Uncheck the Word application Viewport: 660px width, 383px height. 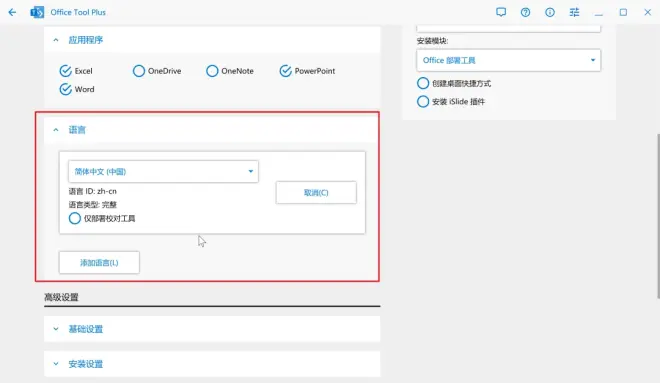(x=65, y=89)
